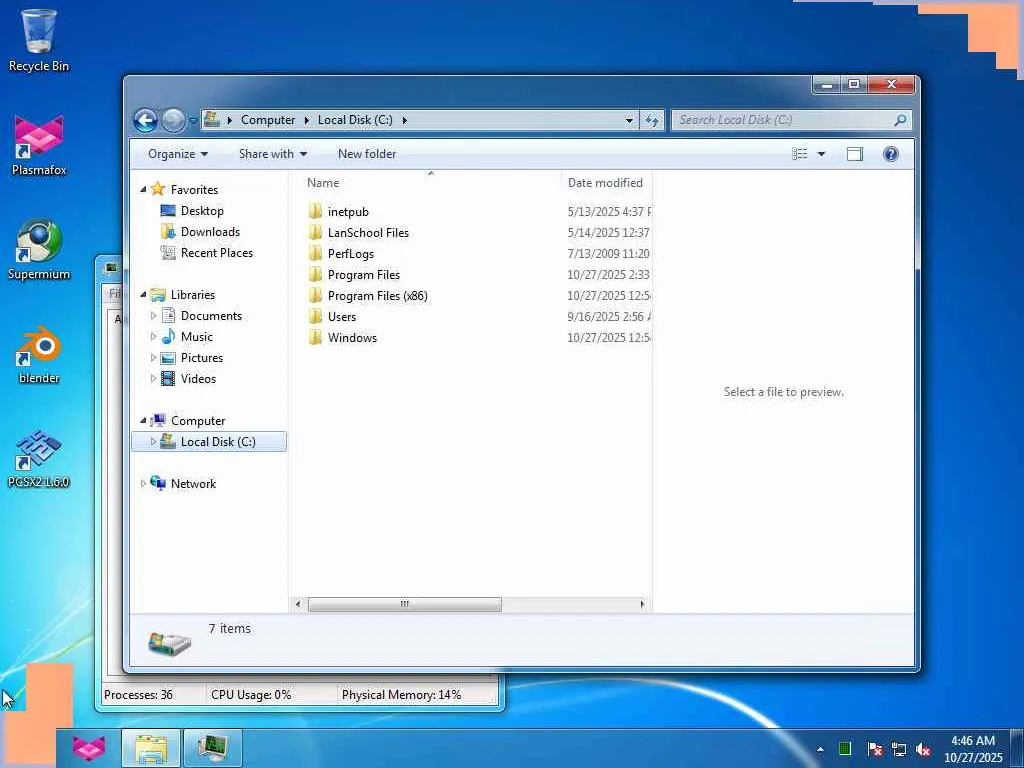
Task: Open the Windows Explorer taskbar button
Action: 151,748
